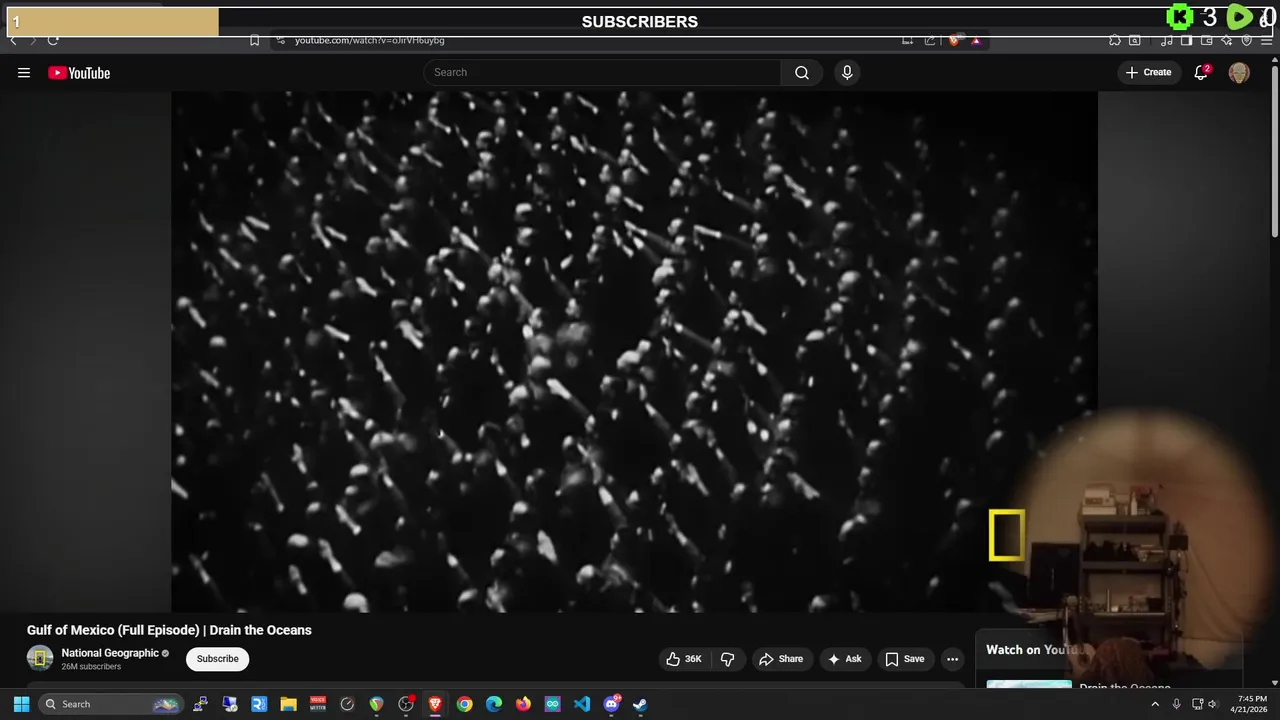Viewport: 1280px width, 720px height.
Task: Open Brave VPN shield icon in toolbar
Action: pos(1246,40)
